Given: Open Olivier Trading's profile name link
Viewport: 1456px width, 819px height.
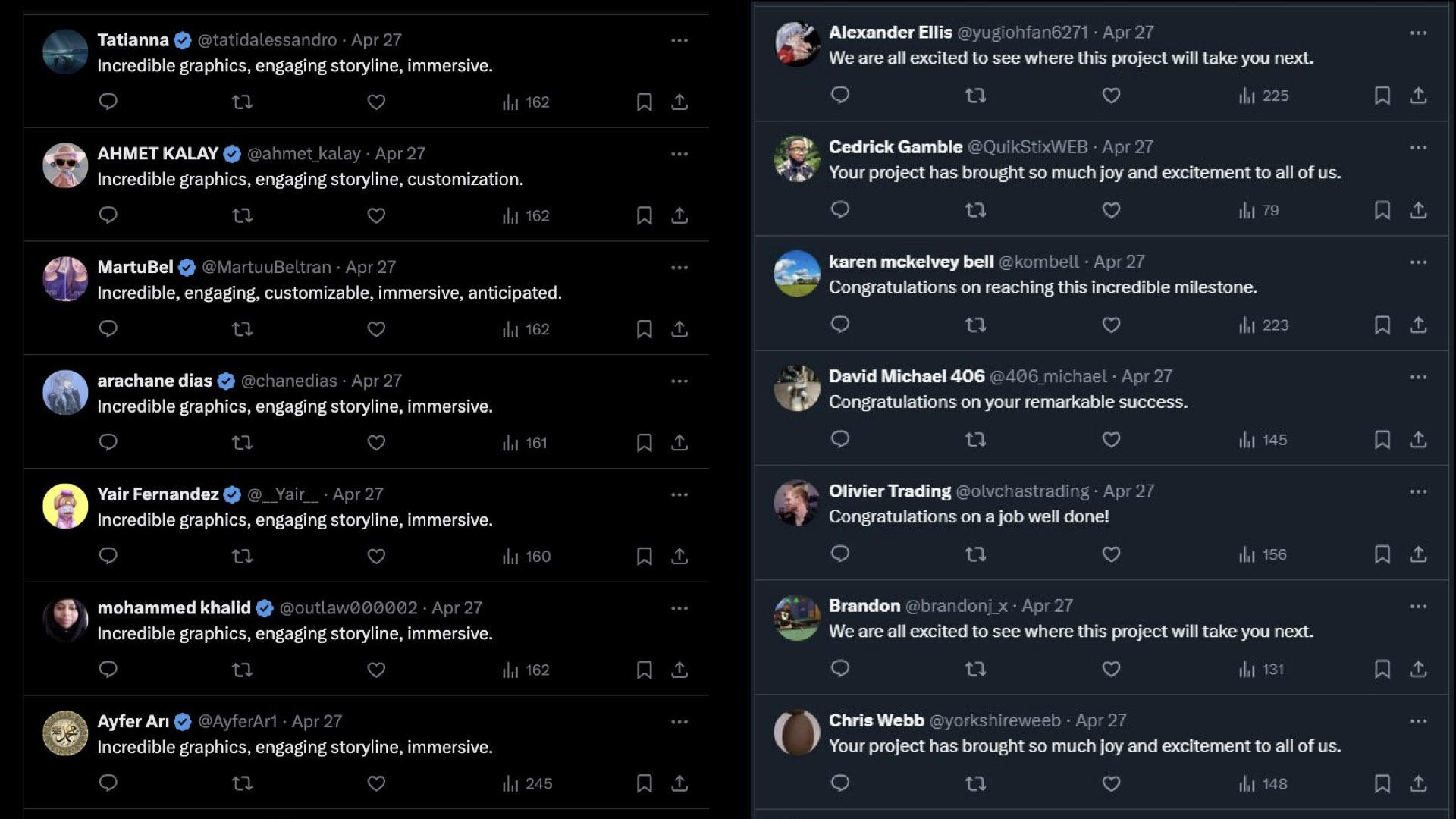Looking at the screenshot, I should (890, 491).
